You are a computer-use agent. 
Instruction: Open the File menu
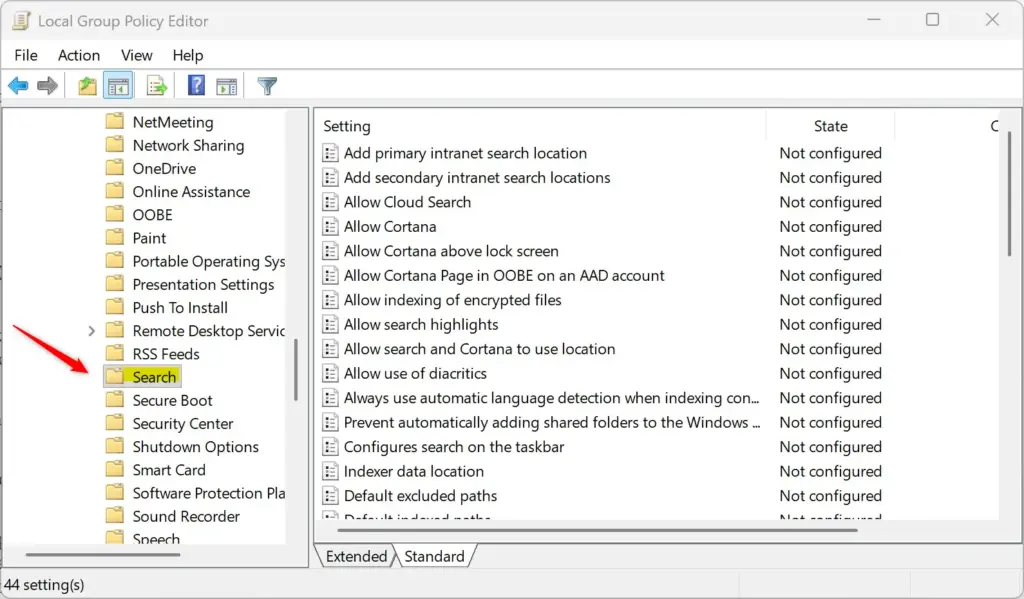pyautogui.click(x=26, y=56)
